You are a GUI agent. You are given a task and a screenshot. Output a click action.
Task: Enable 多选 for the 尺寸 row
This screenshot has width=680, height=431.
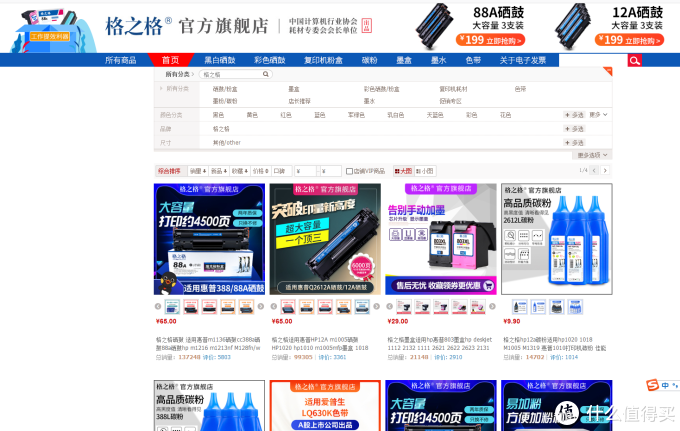pos(574,143)
